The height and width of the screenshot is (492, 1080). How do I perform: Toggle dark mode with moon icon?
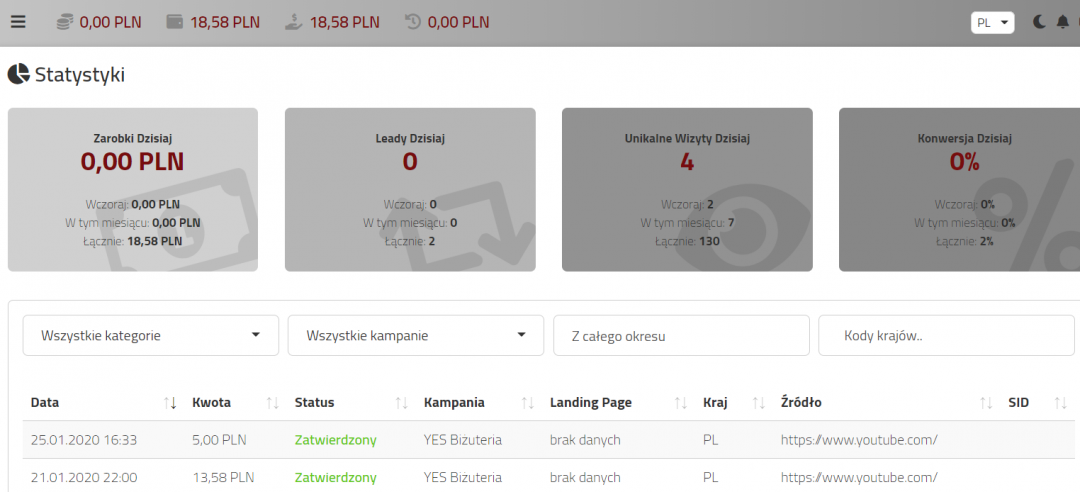pyautogui.click(x=1039, y=22)
